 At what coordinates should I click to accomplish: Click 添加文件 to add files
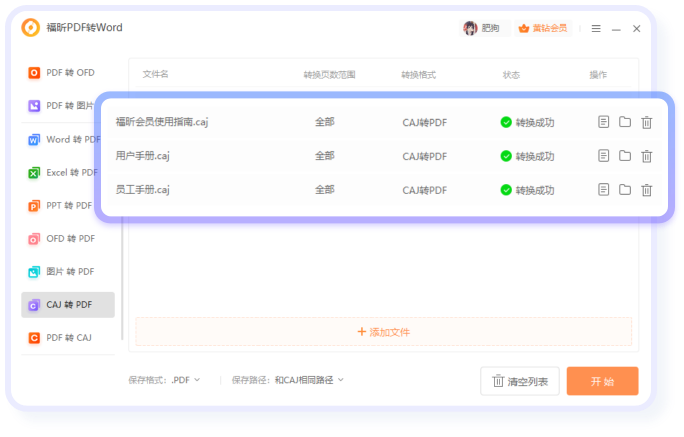pyautogui.click(x=384, y=332)
